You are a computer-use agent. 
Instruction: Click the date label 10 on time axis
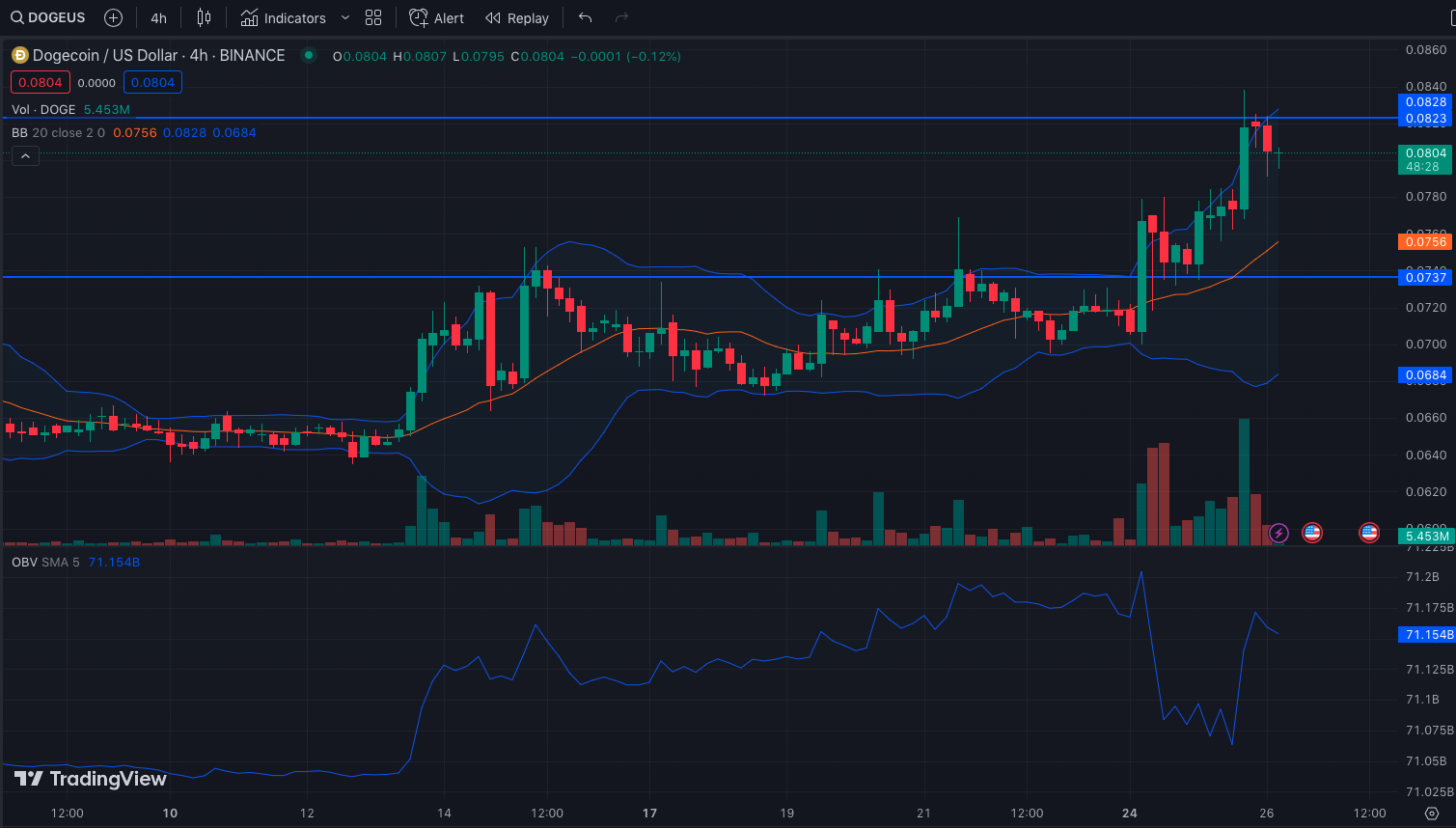tap(170, 813)
